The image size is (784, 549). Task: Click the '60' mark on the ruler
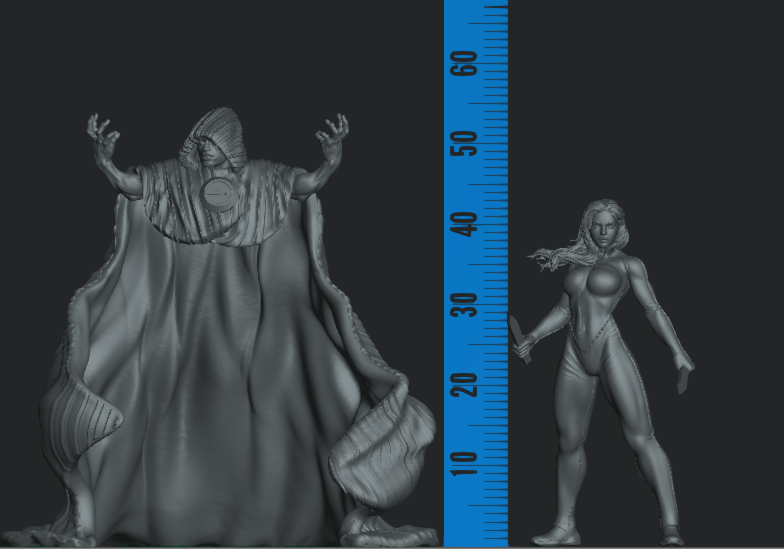[464, 63]
